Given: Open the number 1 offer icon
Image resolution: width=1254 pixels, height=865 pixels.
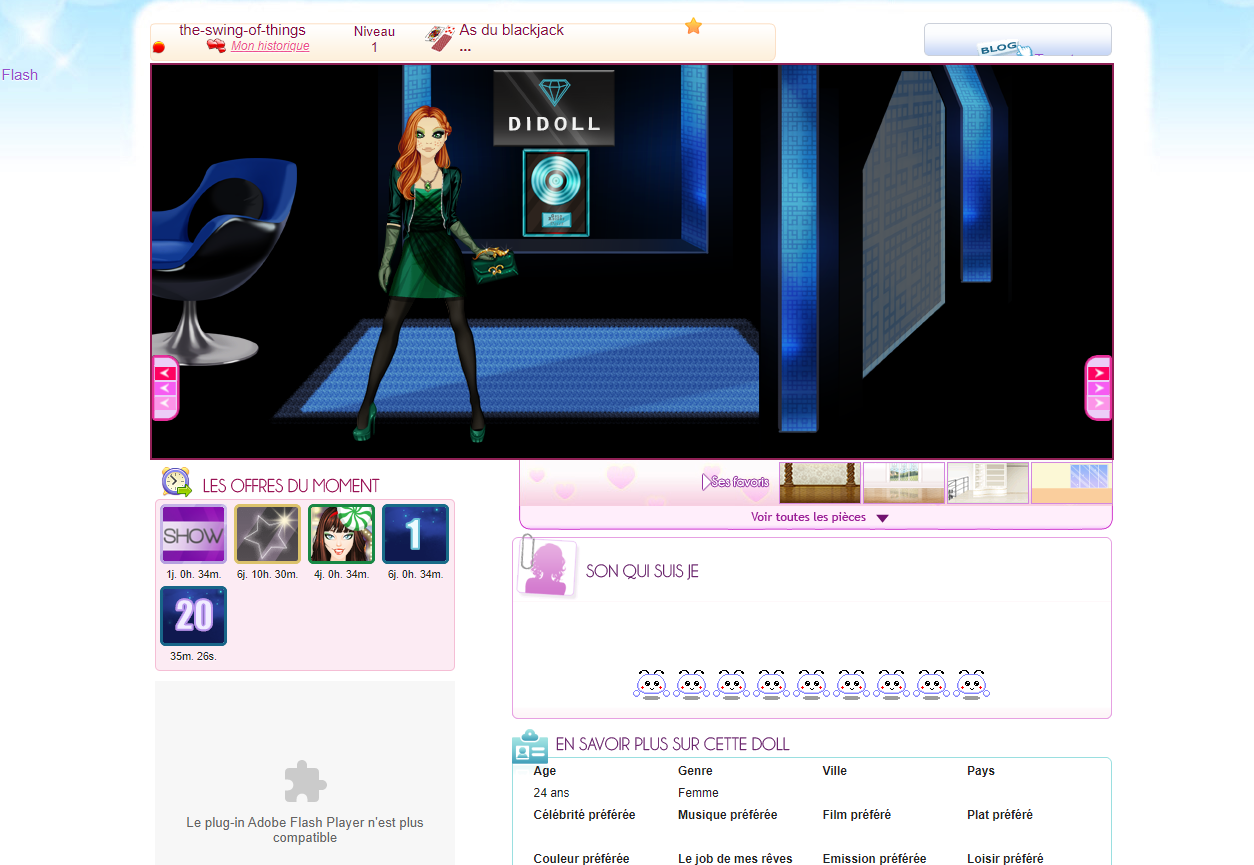Looking at the screenshot, I should pos(415,534).
